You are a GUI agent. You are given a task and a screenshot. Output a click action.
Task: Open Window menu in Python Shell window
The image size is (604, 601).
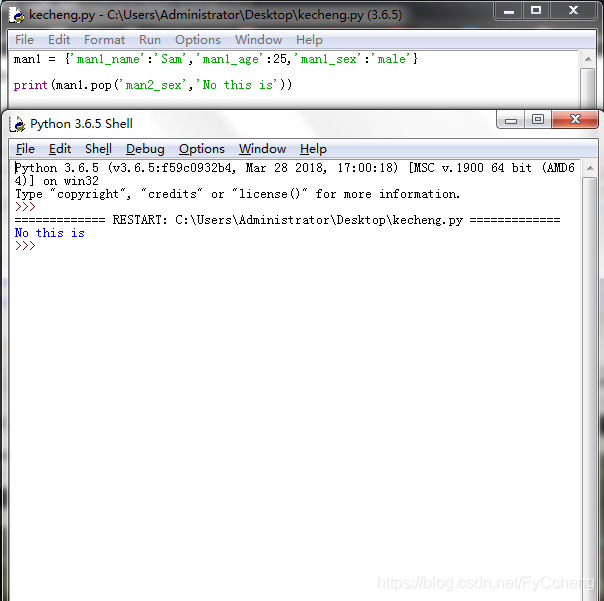coord(262,149)
